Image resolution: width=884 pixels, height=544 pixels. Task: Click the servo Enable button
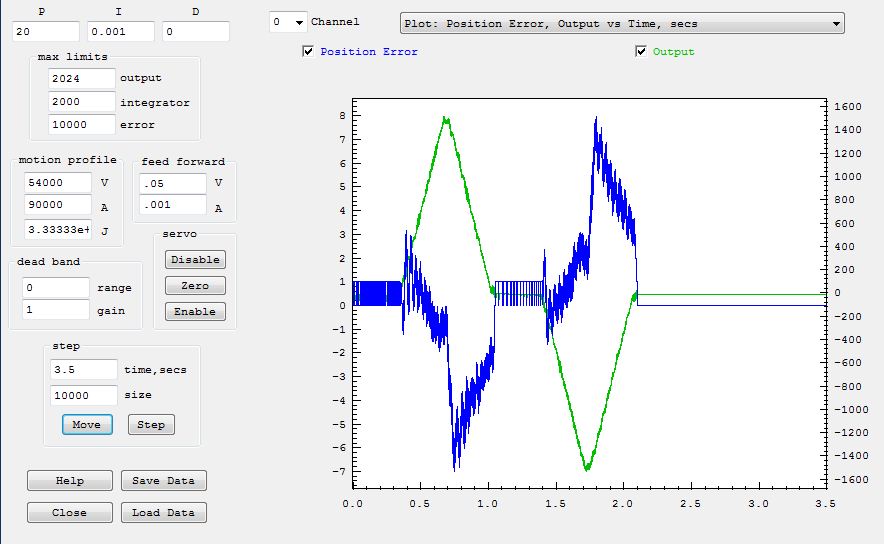click(x=195, y=311)
